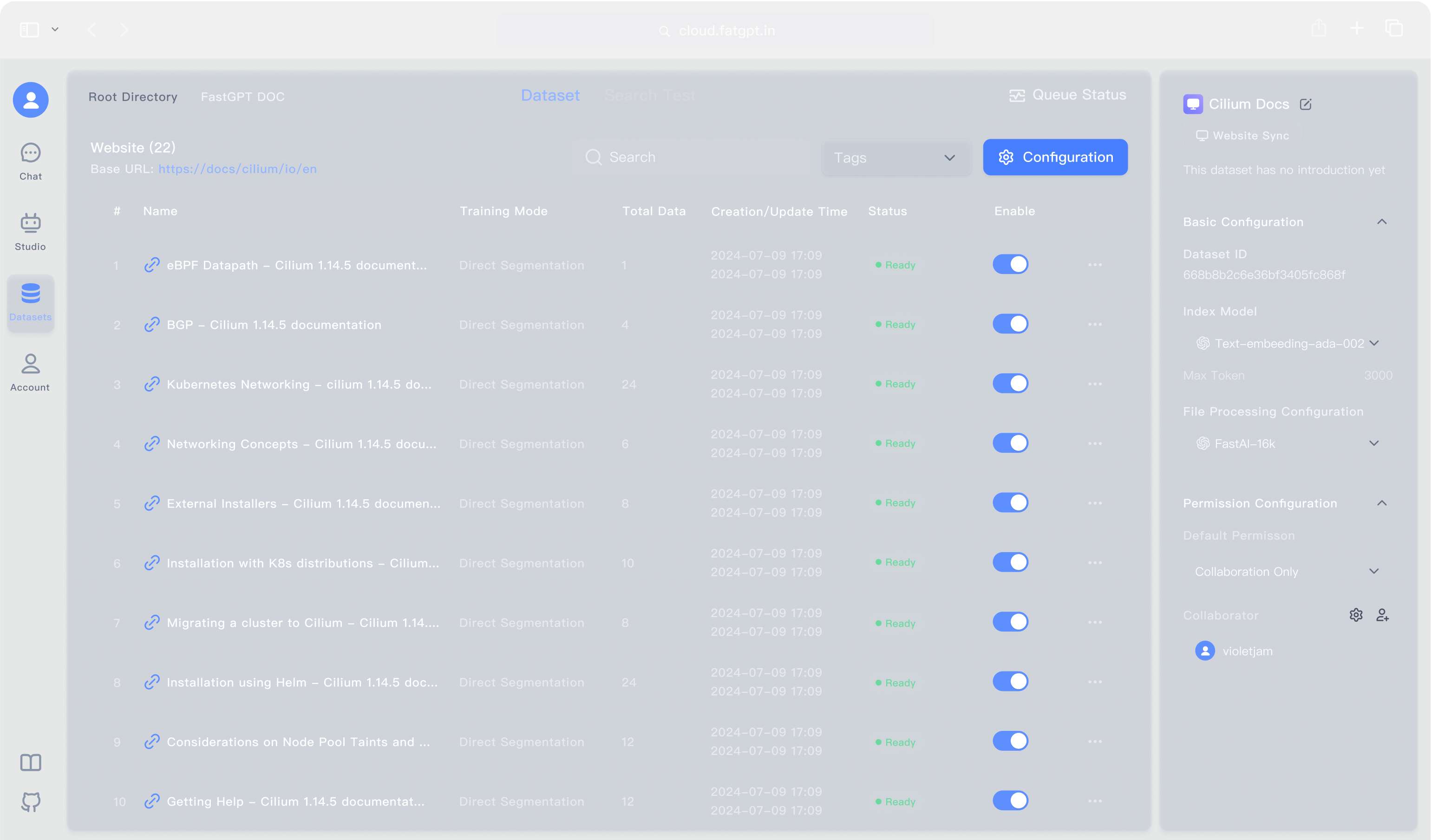Click the Configuration button
The width and height of the screenshot is (1431, 840).
[1055, 157]
